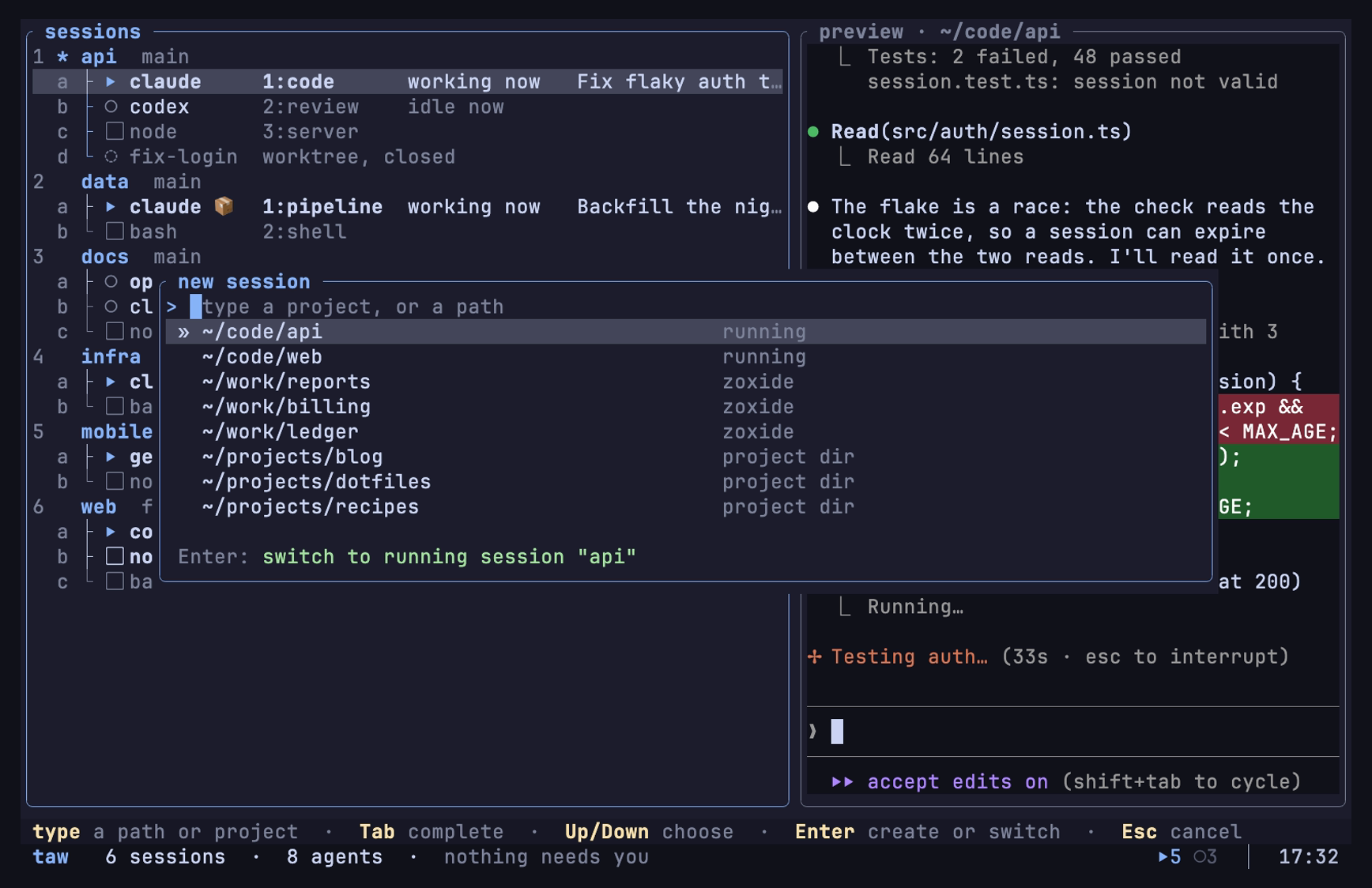This screenshot has width=1372, height=888.
Task: Click the orange spinner beside Testing auth…
Action: tap(815, 657)
